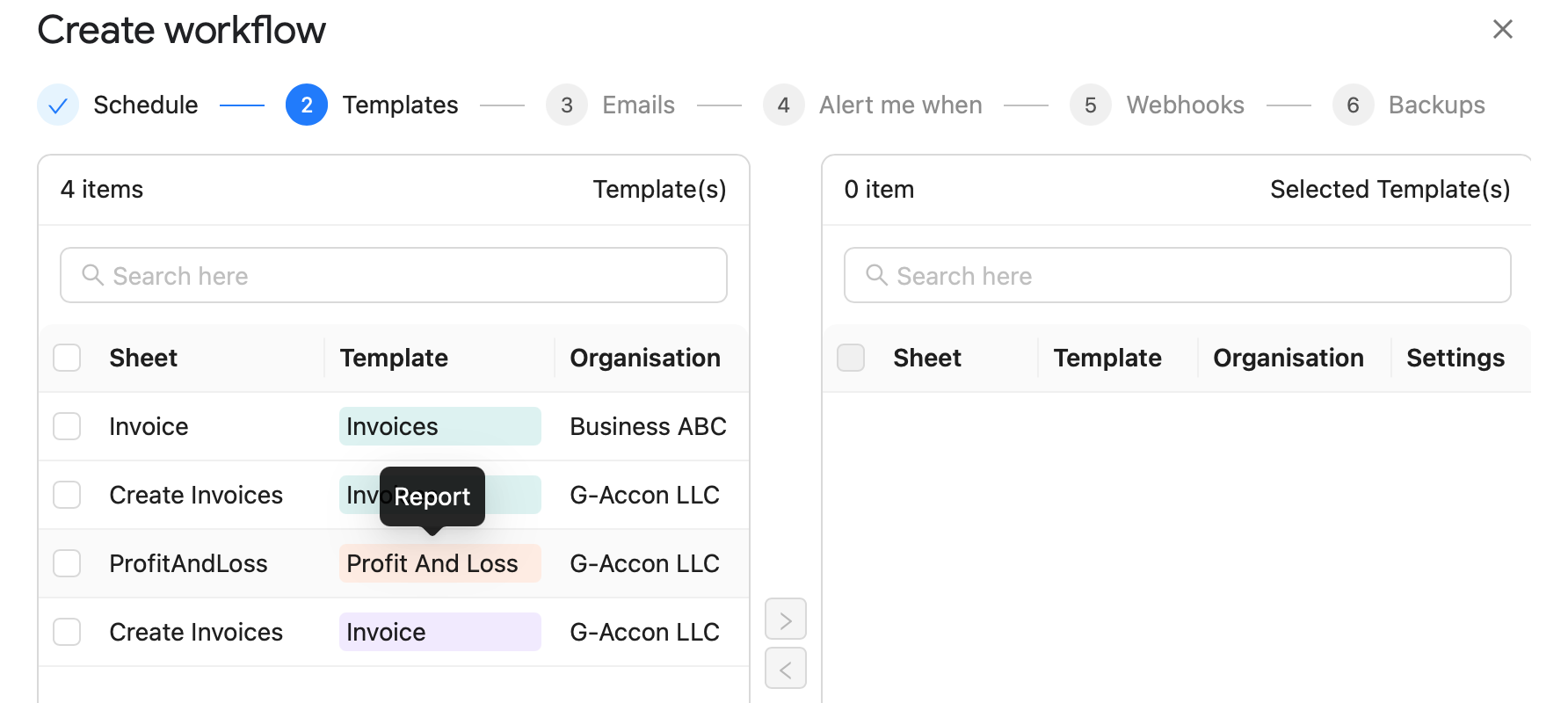The height and width of the screenshot is (703, 1568).
Task: Click search magnifier icon in Selected Templates
Action: [x=876, y=275]
